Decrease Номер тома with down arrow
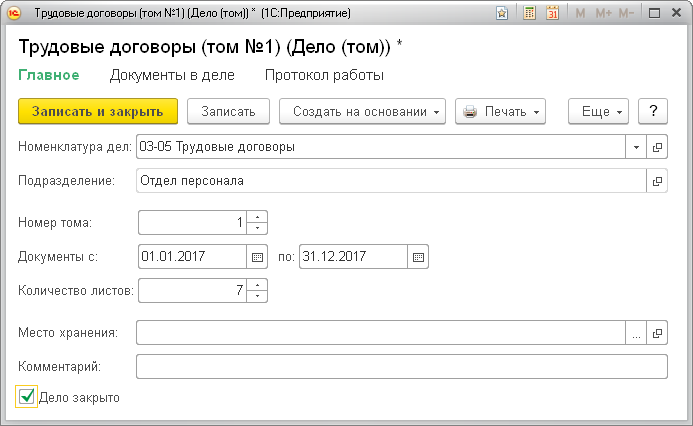693x426 pixels. (257, 228)
